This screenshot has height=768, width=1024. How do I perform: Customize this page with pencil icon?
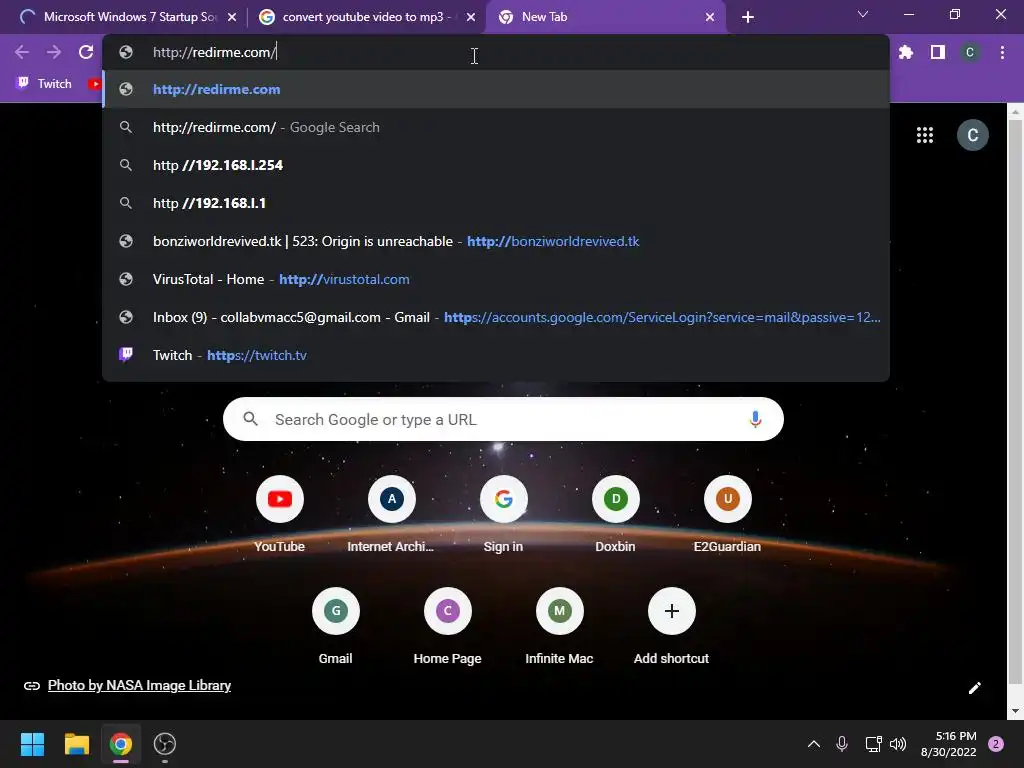974,688
